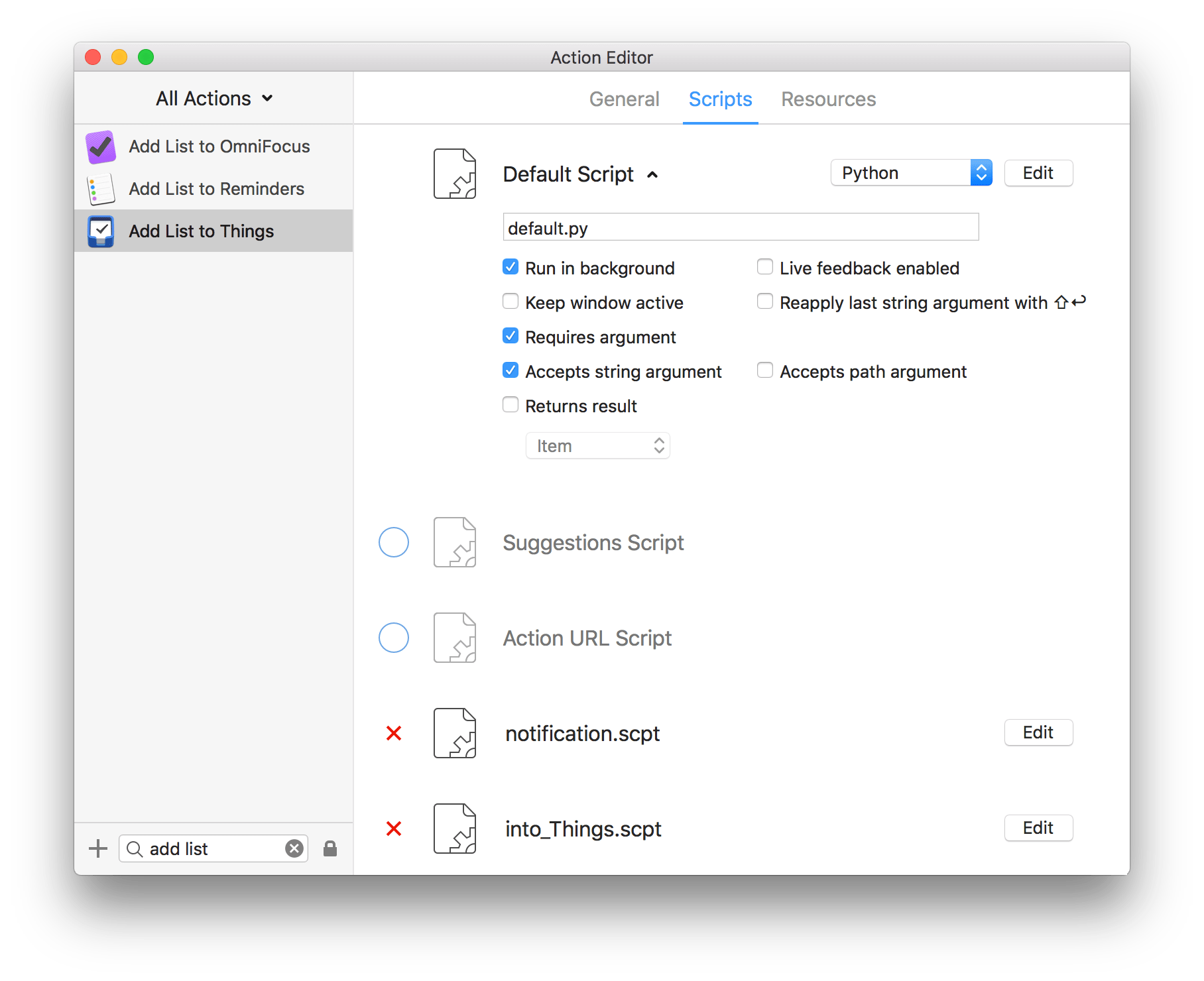Switch to the General tab
The height and width of the screenshot is (981, 1204).
(624, 99)
